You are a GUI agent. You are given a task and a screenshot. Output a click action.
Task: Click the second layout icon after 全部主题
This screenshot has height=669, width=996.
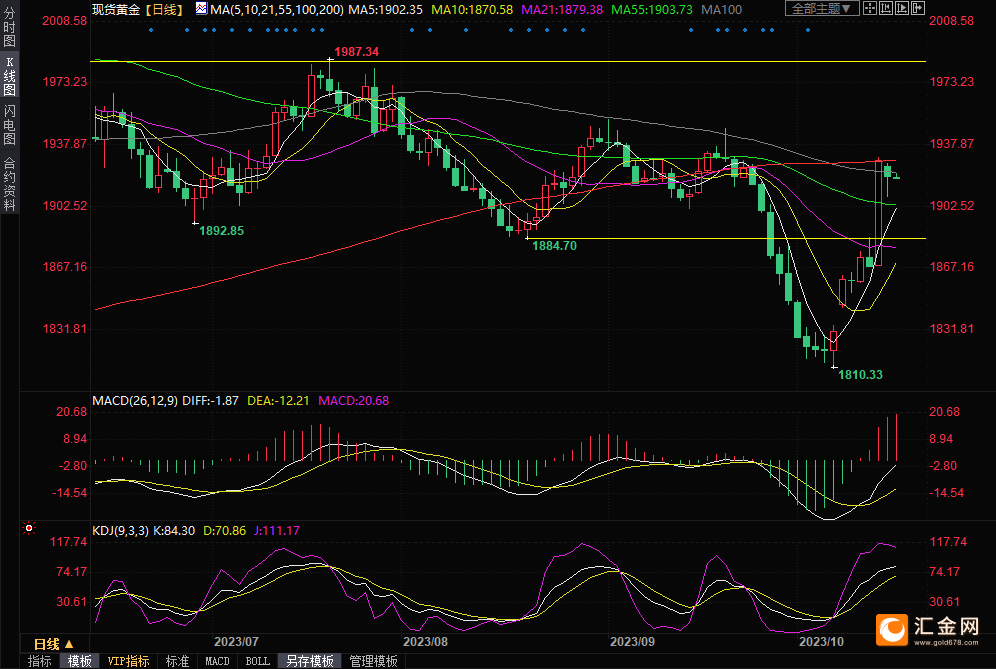[887, 8]
